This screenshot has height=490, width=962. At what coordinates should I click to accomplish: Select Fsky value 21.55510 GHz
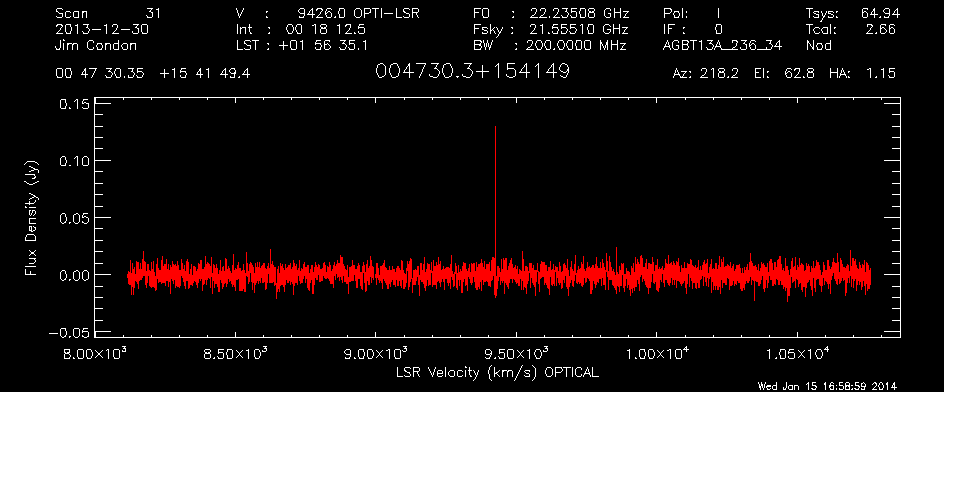click(579, 29)
